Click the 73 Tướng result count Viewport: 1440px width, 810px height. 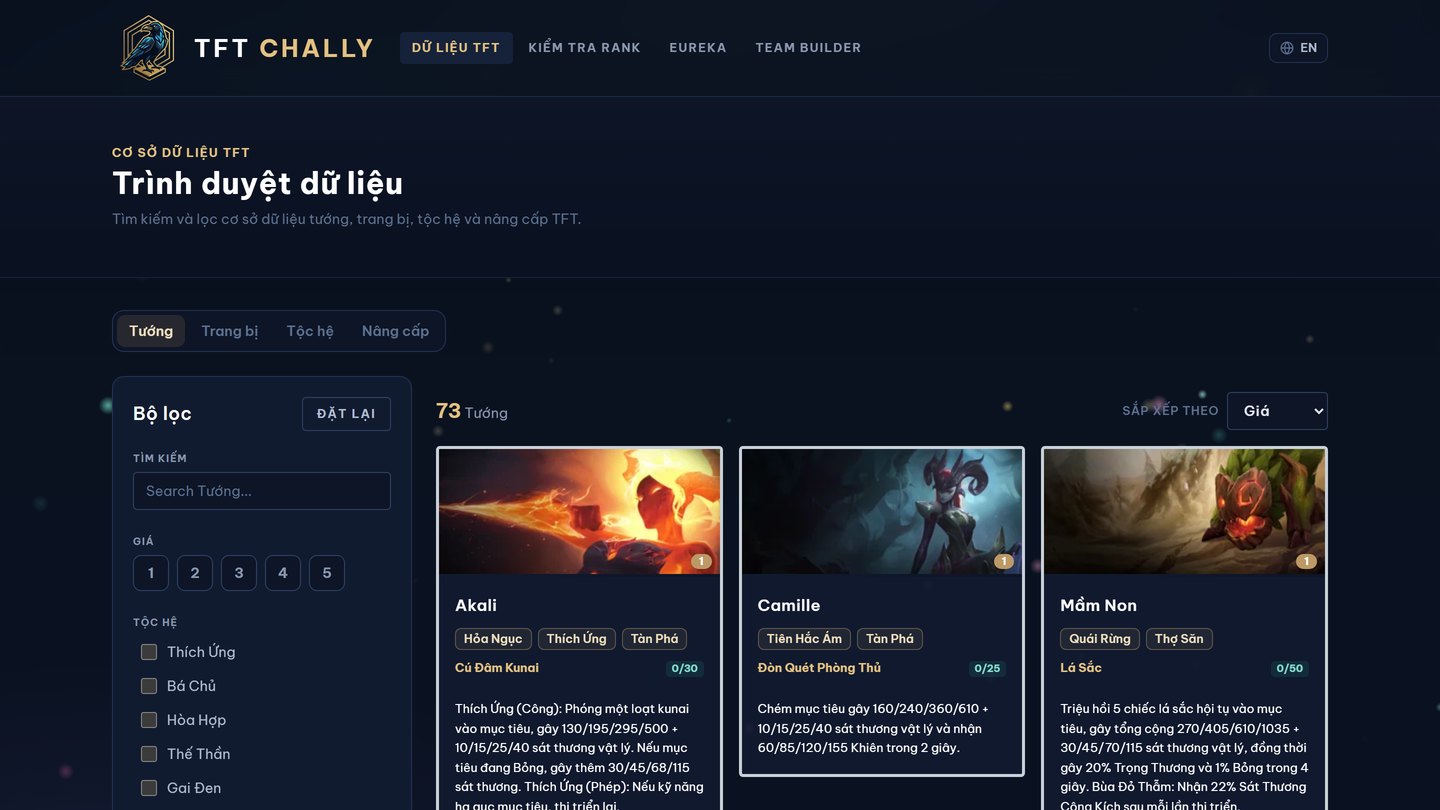tap(472, 412)
